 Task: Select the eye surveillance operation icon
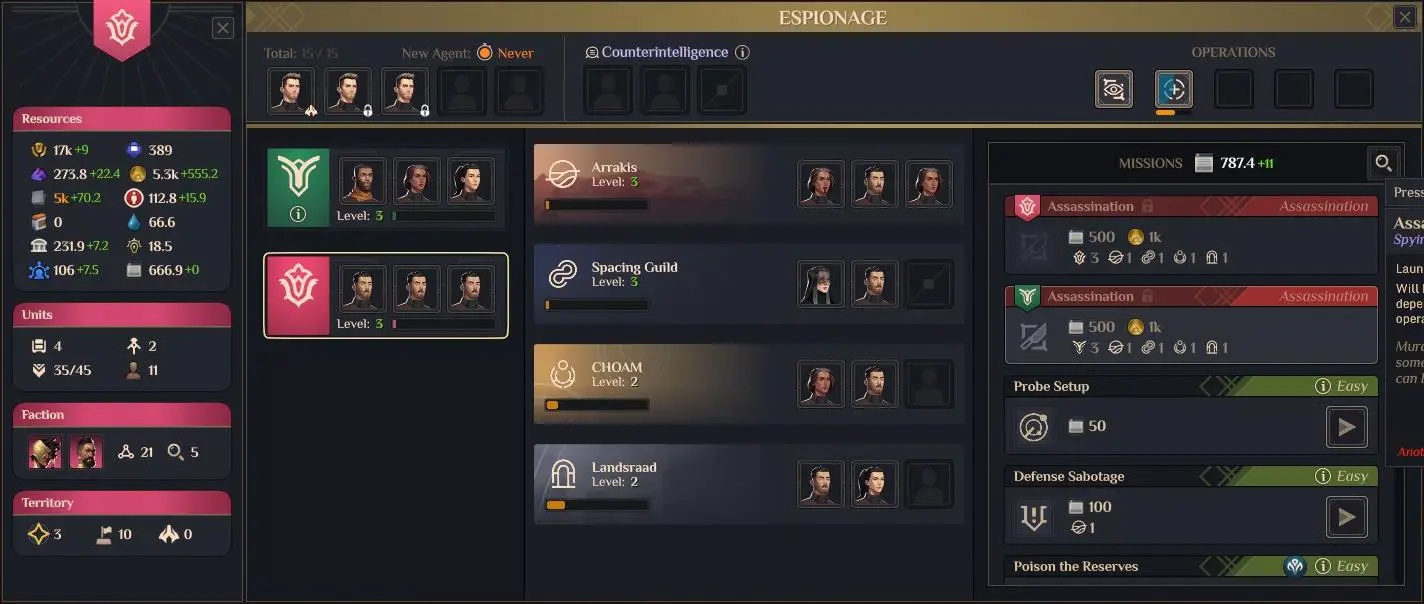[1114, 89]
